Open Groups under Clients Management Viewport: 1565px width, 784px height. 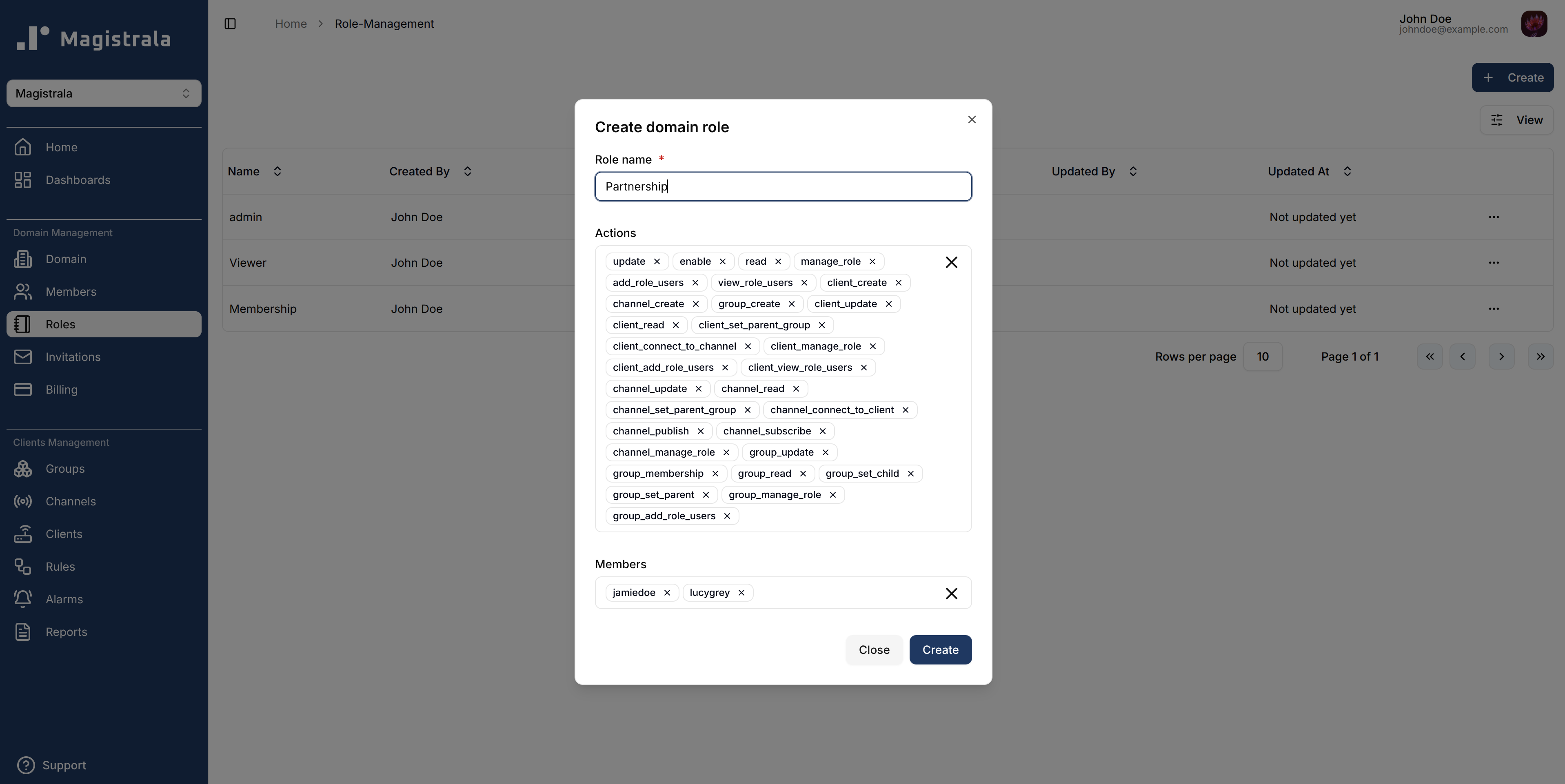65,469
